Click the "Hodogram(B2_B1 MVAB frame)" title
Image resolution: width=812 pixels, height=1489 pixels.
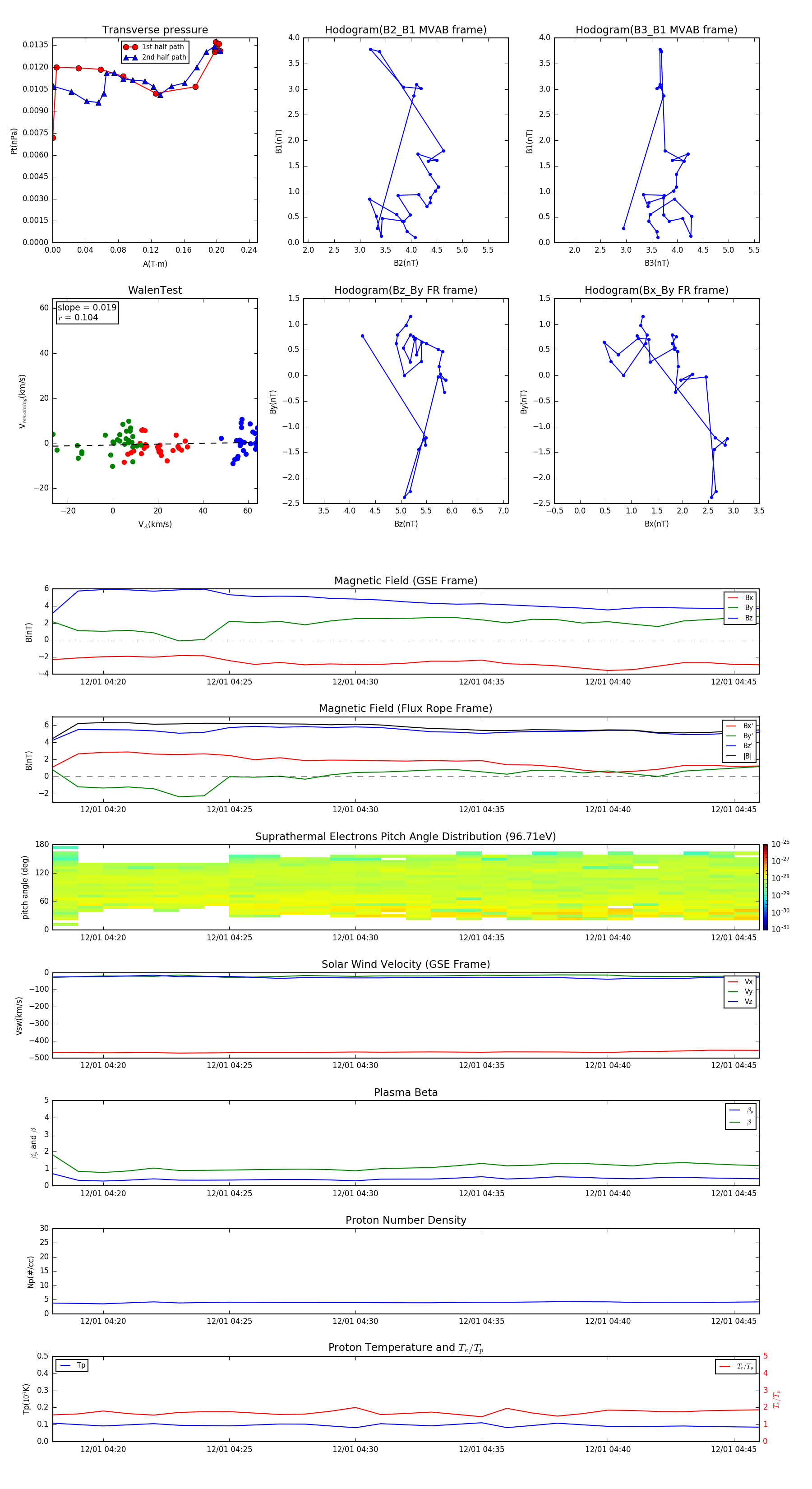(x=406, y=30)
